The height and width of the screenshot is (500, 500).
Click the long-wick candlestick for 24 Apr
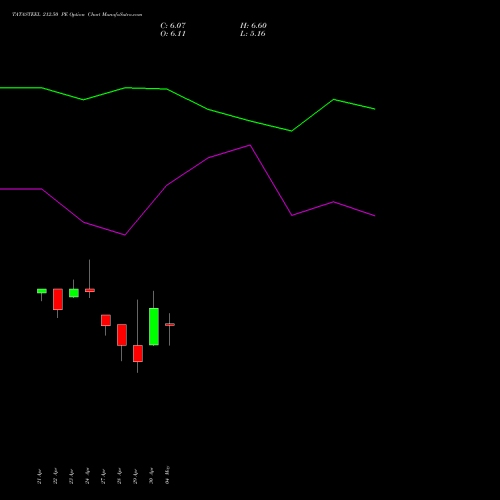pyautogui.click(x=90, y=290)
